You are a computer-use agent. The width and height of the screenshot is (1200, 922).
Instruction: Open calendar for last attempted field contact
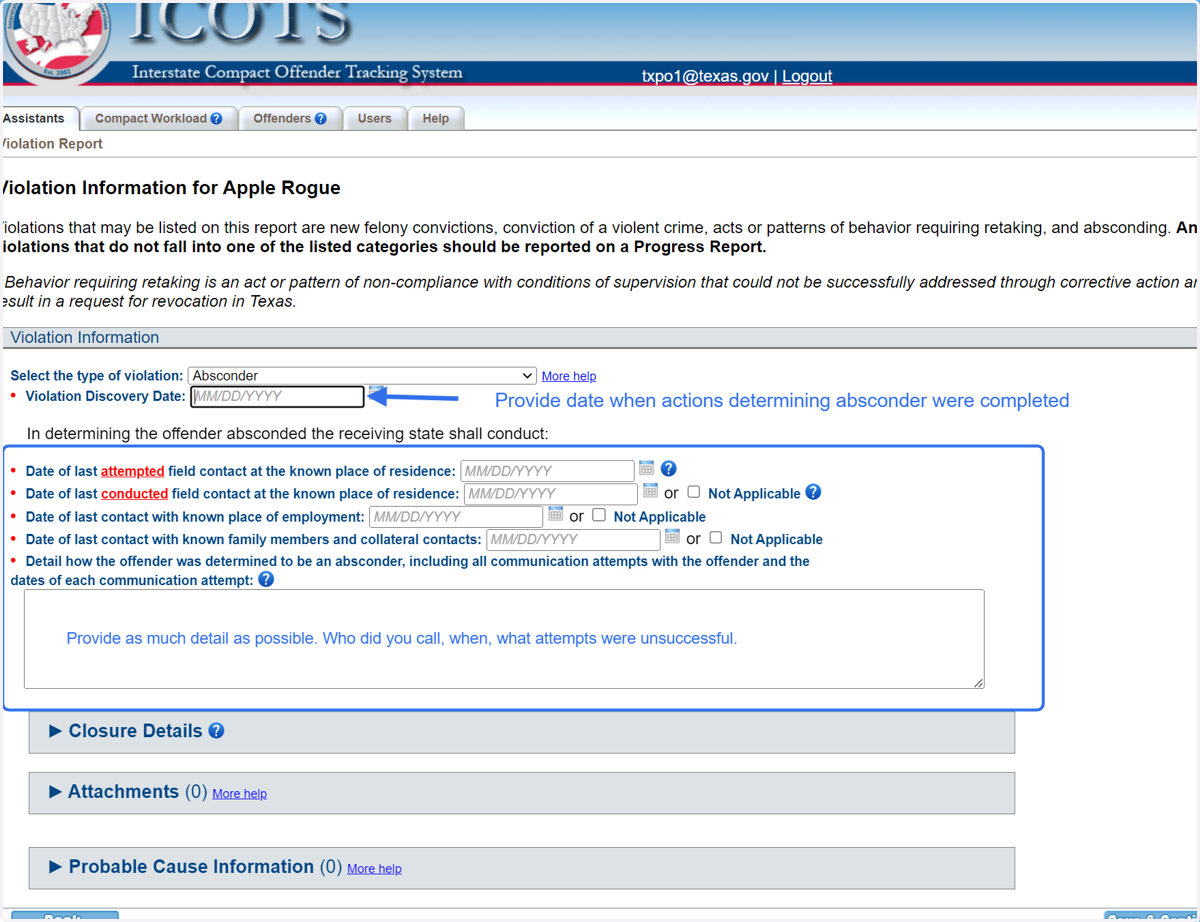coord(646,468)
